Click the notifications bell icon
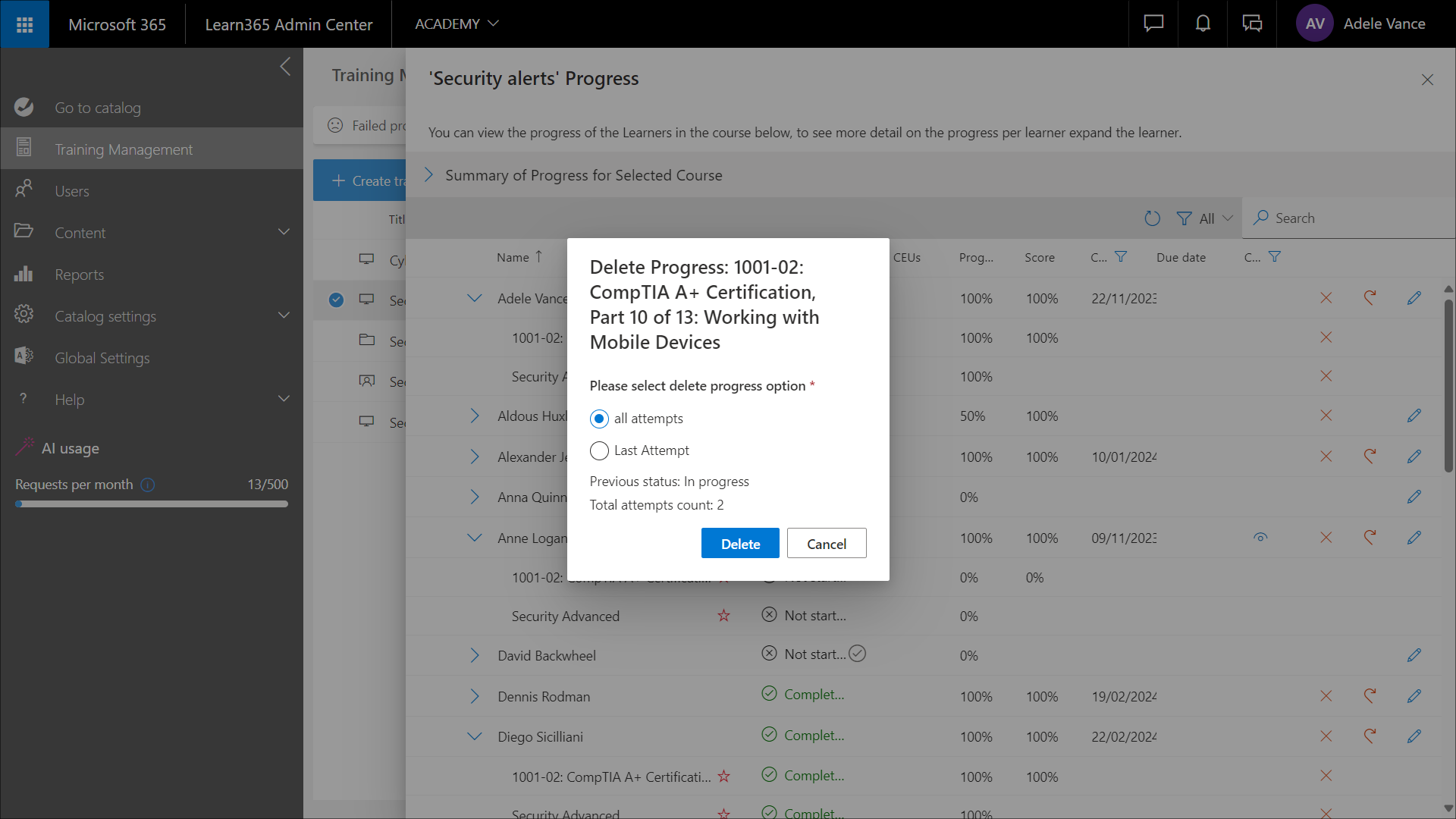1456x819 pixels. 1203,24
